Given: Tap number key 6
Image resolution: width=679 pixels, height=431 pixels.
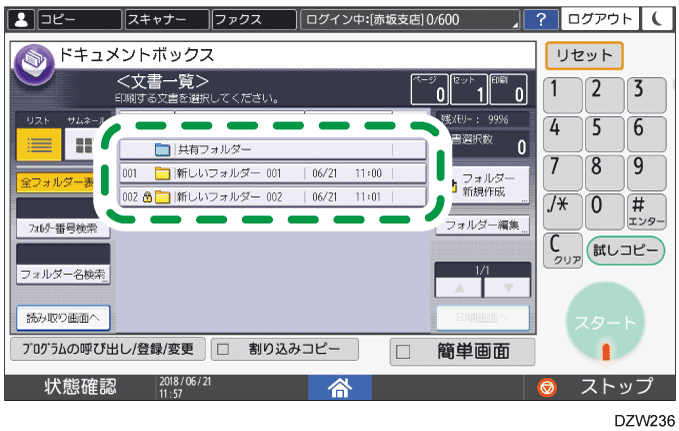Looking at the screenshot, I should click(647, 134).
